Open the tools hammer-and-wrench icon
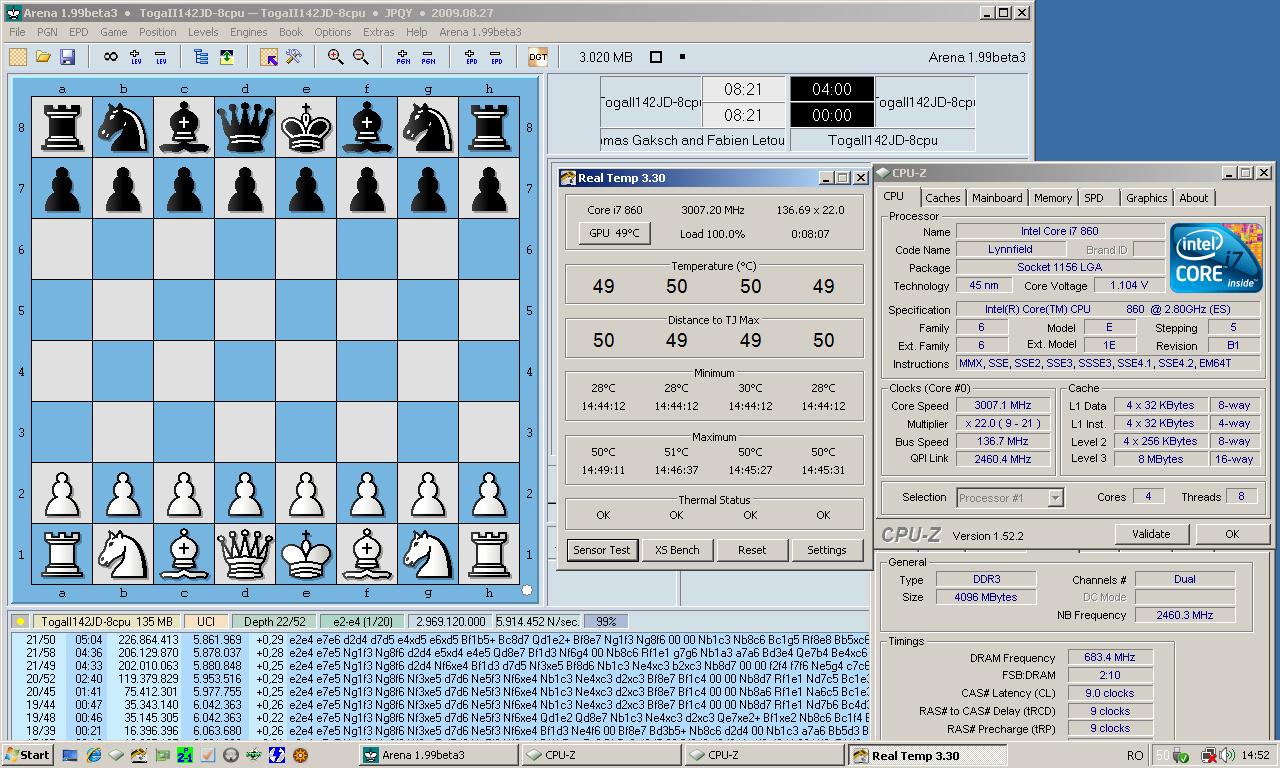This screenshot has width=1280, height=768. (x=293, y=57)
